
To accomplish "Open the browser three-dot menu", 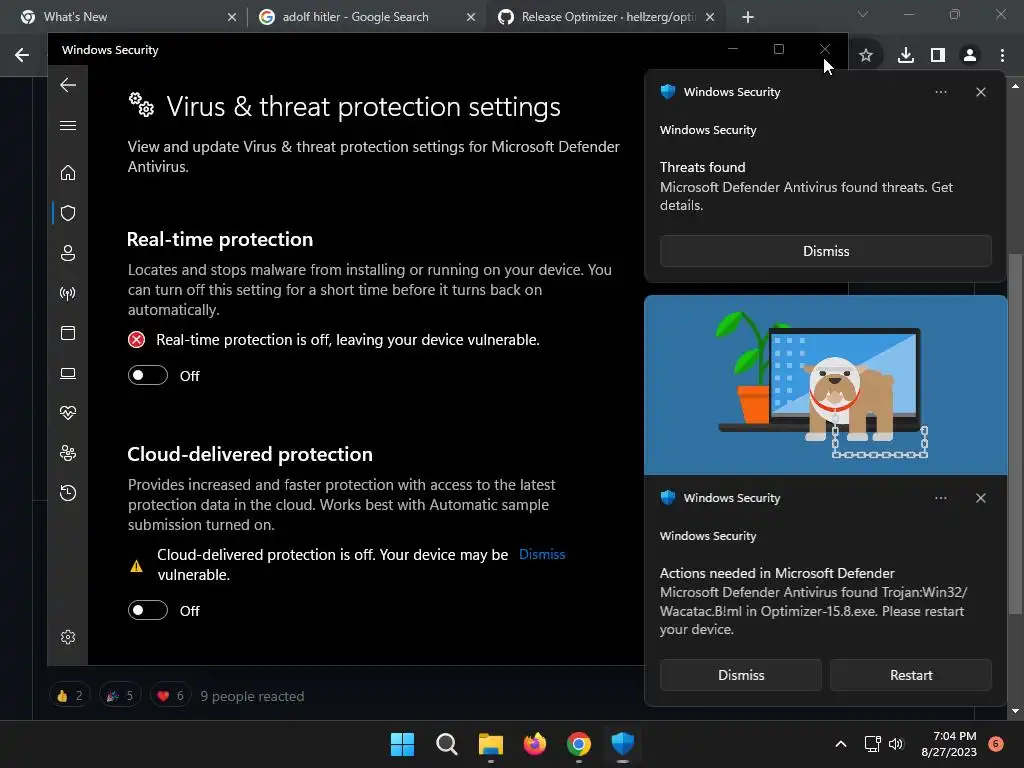I will tap(1002, 56).
